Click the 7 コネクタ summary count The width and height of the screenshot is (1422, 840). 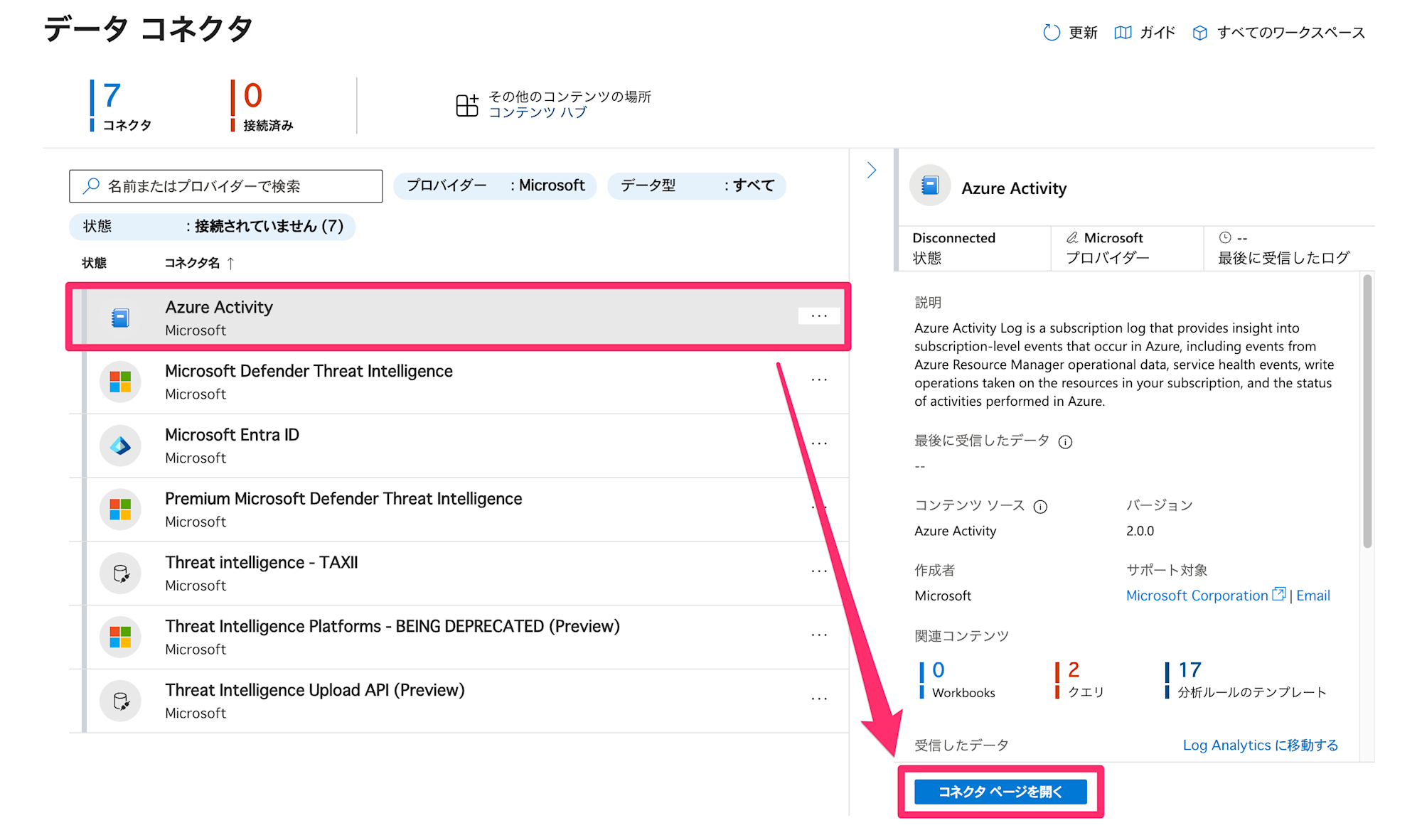click(x=121, y=106)
